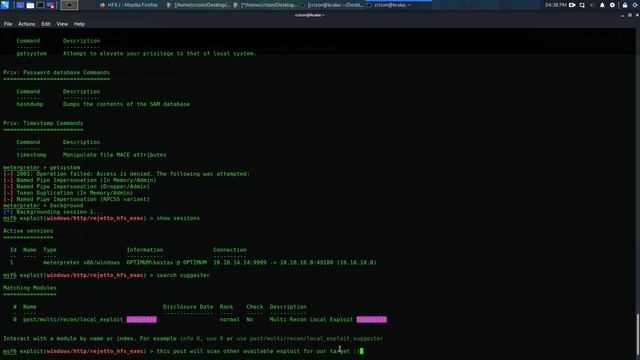Click the blue desktop launcher in the panel
The width and height of the screenshot is (640, 360).
coord(20,5)
